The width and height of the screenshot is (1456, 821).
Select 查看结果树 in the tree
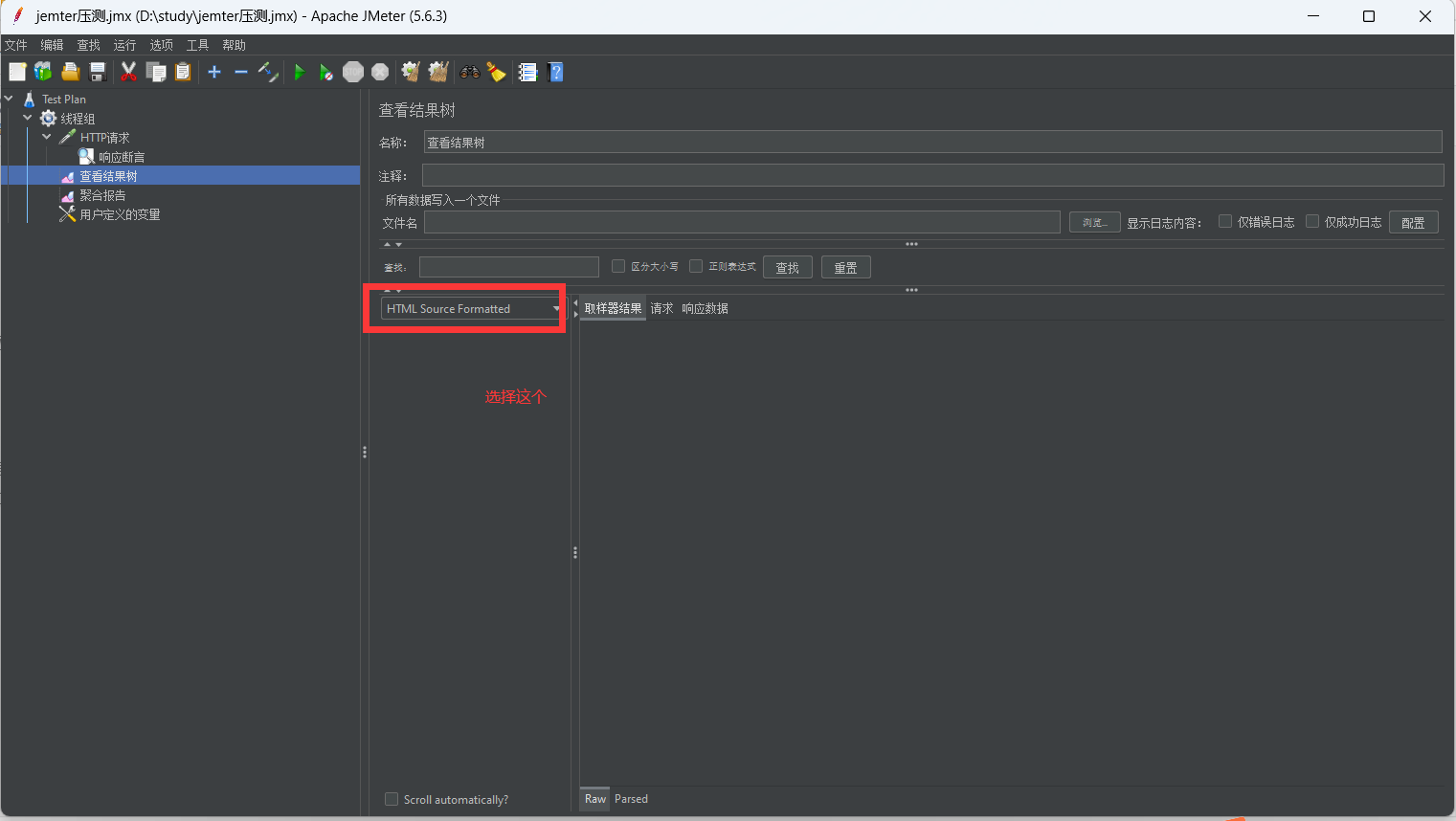(108, 176)
